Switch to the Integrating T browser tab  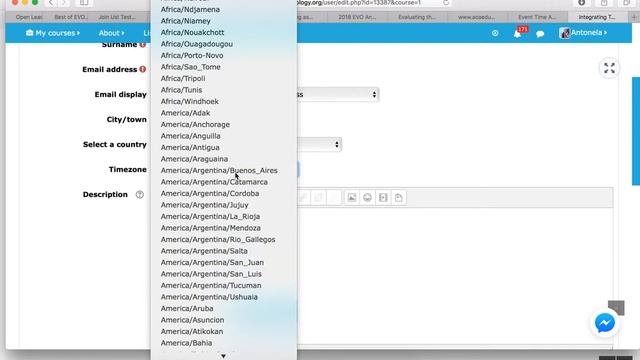pos(597,17)
